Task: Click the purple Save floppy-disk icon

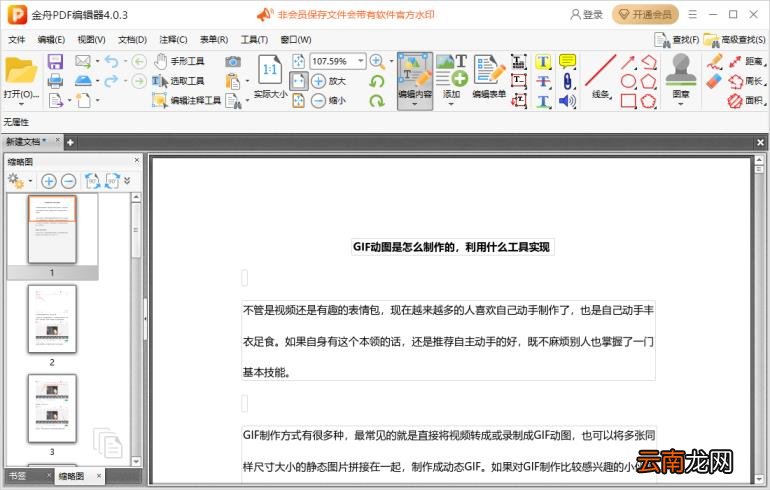Action: pos(55,62)
